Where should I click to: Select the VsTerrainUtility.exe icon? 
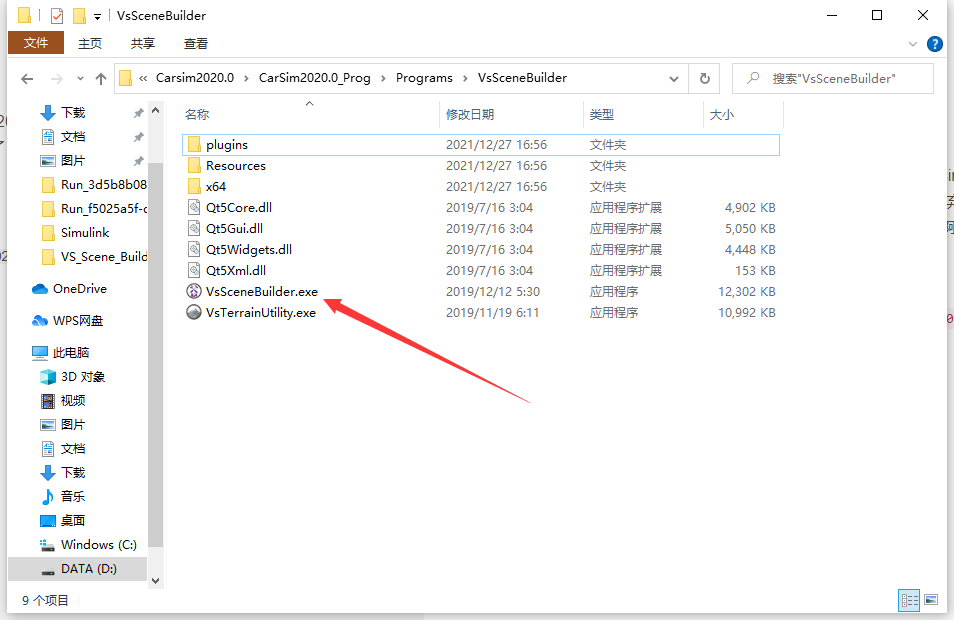coord(193,313)
